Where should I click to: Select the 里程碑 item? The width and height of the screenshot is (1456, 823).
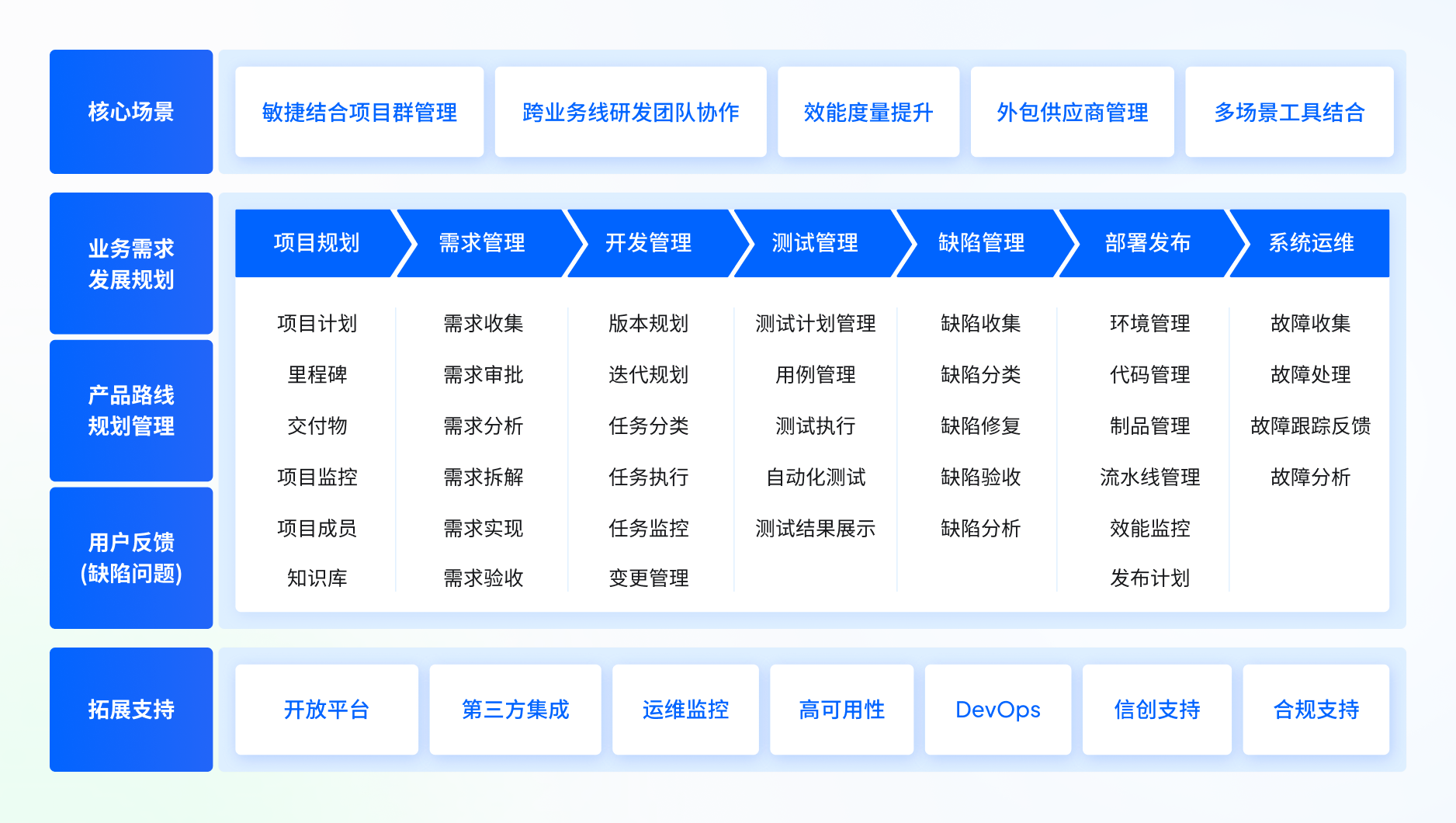pyautogui.click(x=317, y=374)
